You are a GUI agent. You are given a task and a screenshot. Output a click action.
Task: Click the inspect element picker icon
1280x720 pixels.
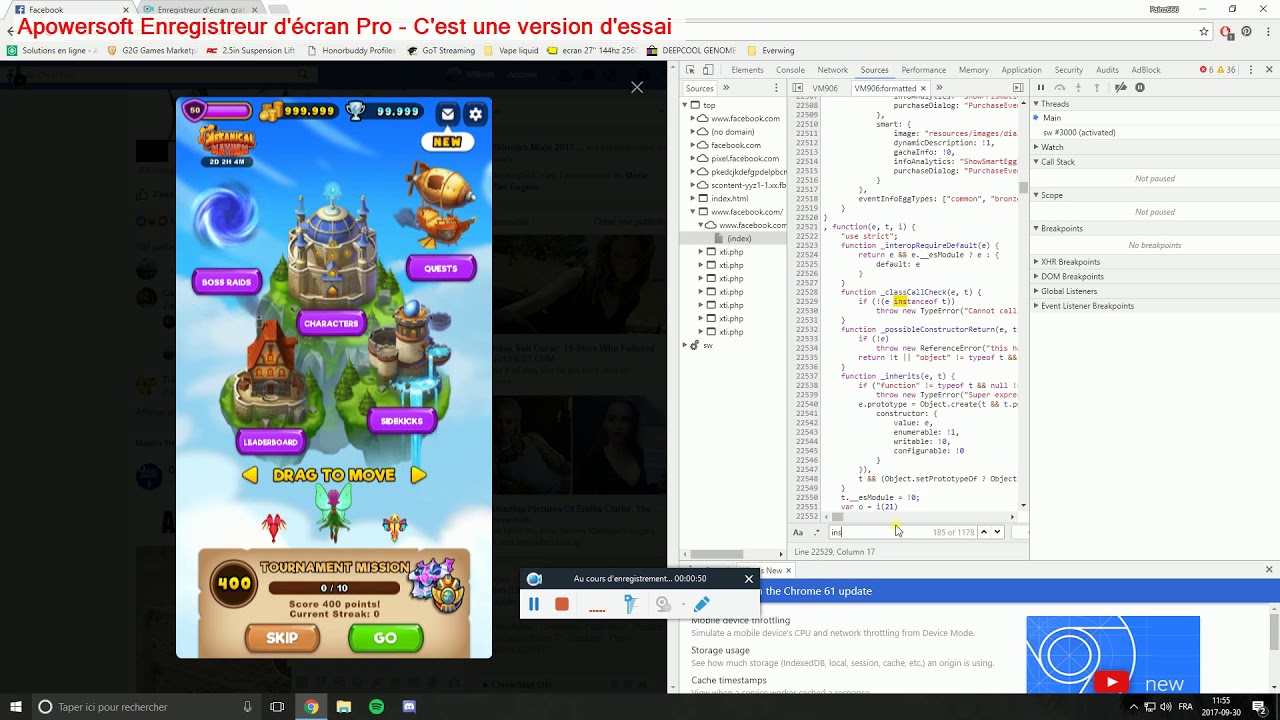pyautogui.click(x=690, y=70)
